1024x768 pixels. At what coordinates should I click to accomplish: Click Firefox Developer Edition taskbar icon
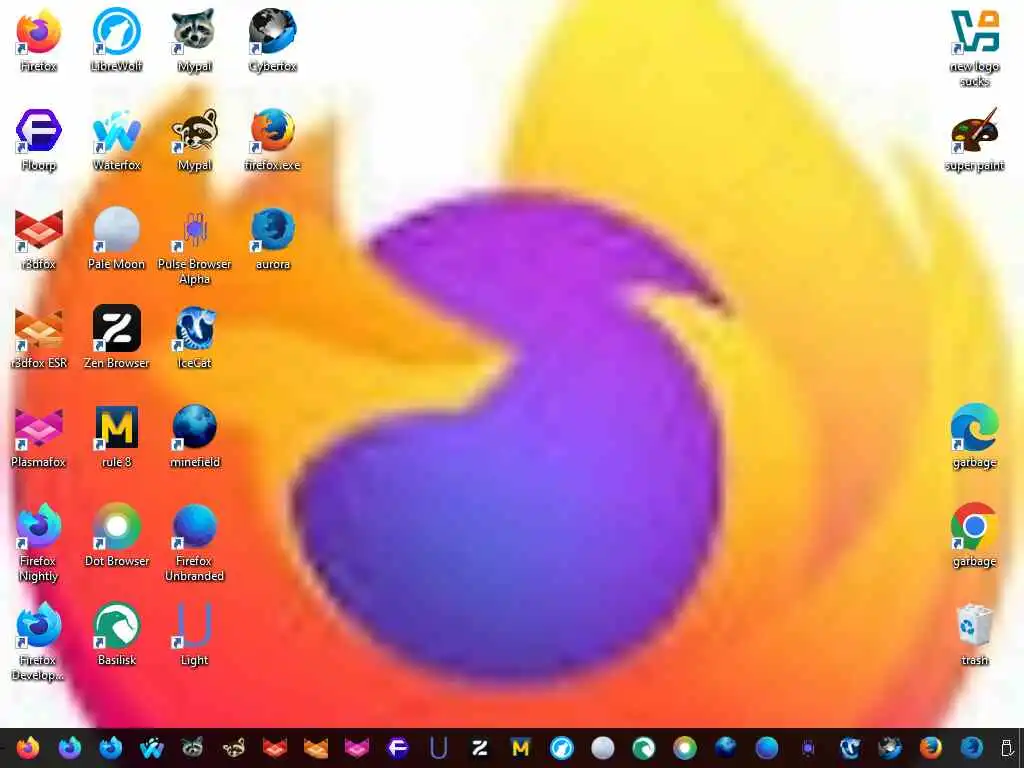click(110, 748)
